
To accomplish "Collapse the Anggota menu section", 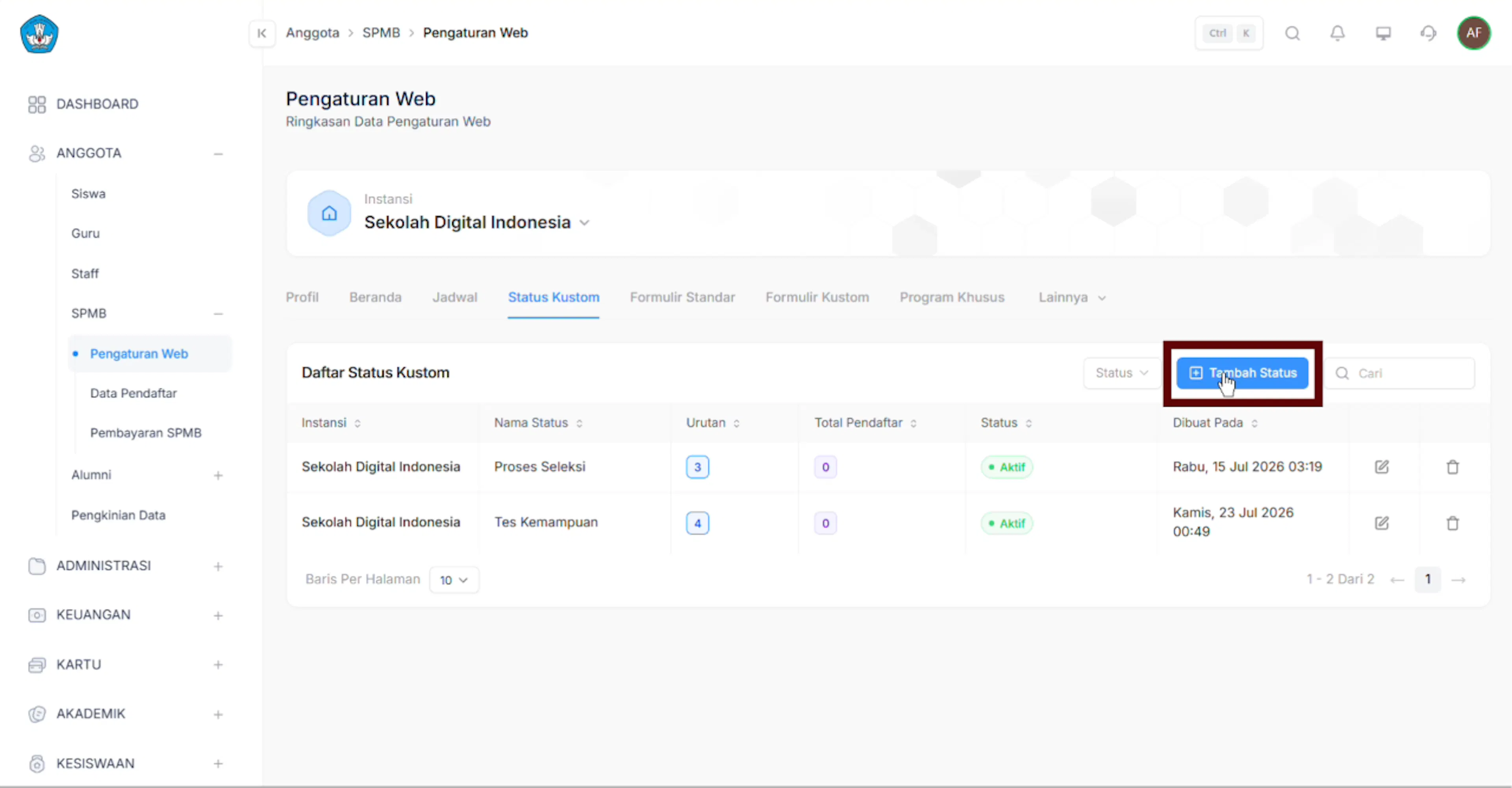I will 218,154.
